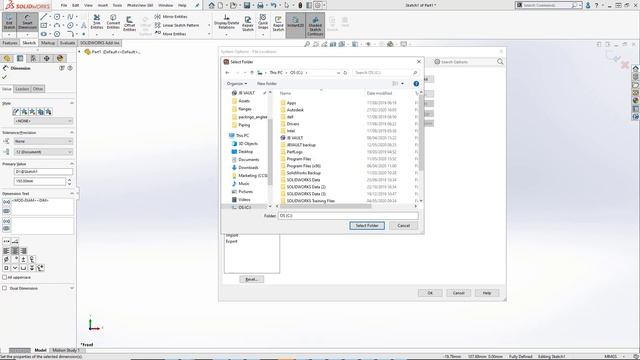The height and width of the screenshot is (360, 640).
Task: Collapse the Primary Value section
Action: (x=72, y=164)
